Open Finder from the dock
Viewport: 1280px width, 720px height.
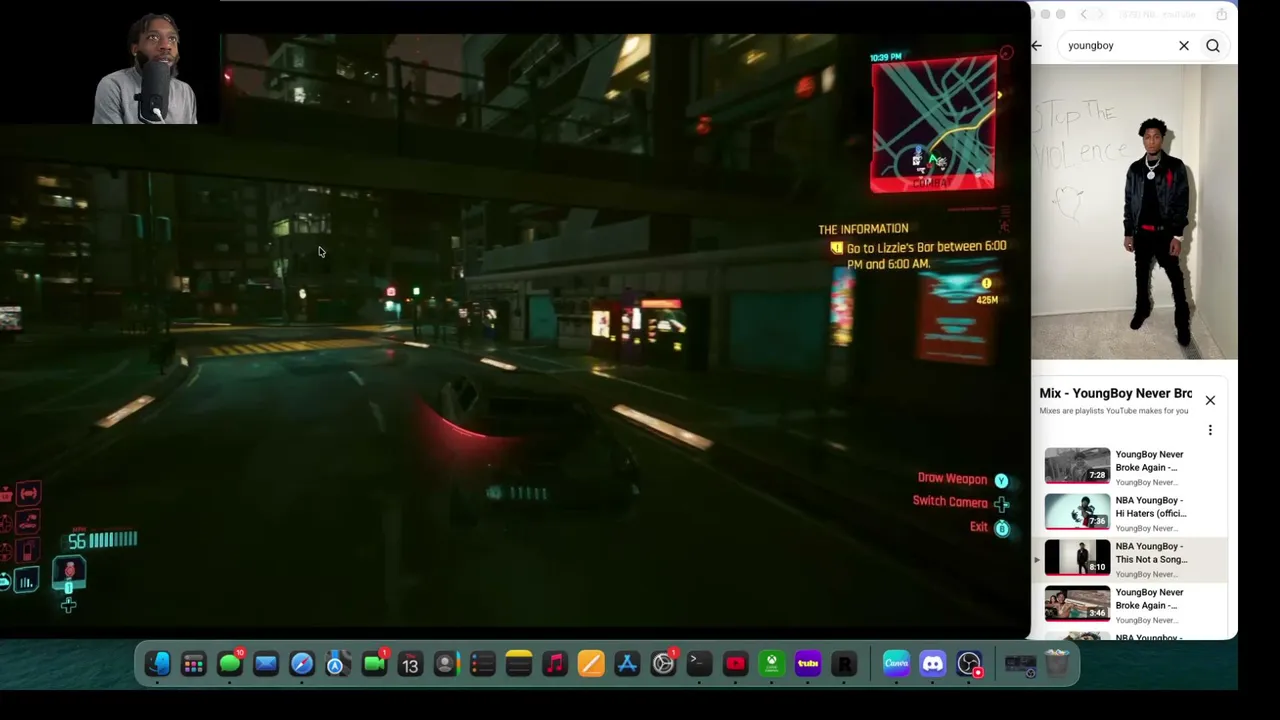coord(158,663)
